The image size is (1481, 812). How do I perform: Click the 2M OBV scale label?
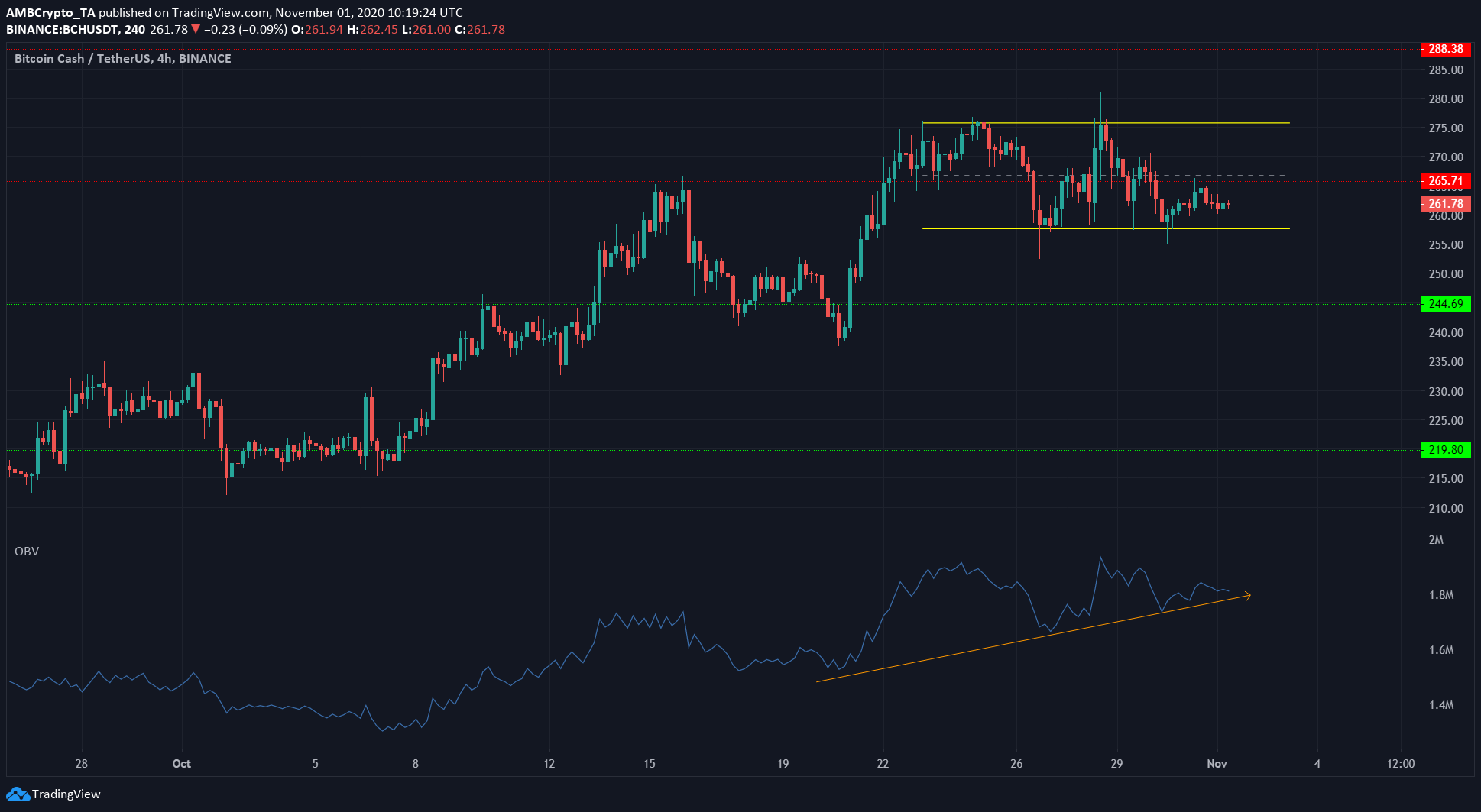pos(1436,540)
